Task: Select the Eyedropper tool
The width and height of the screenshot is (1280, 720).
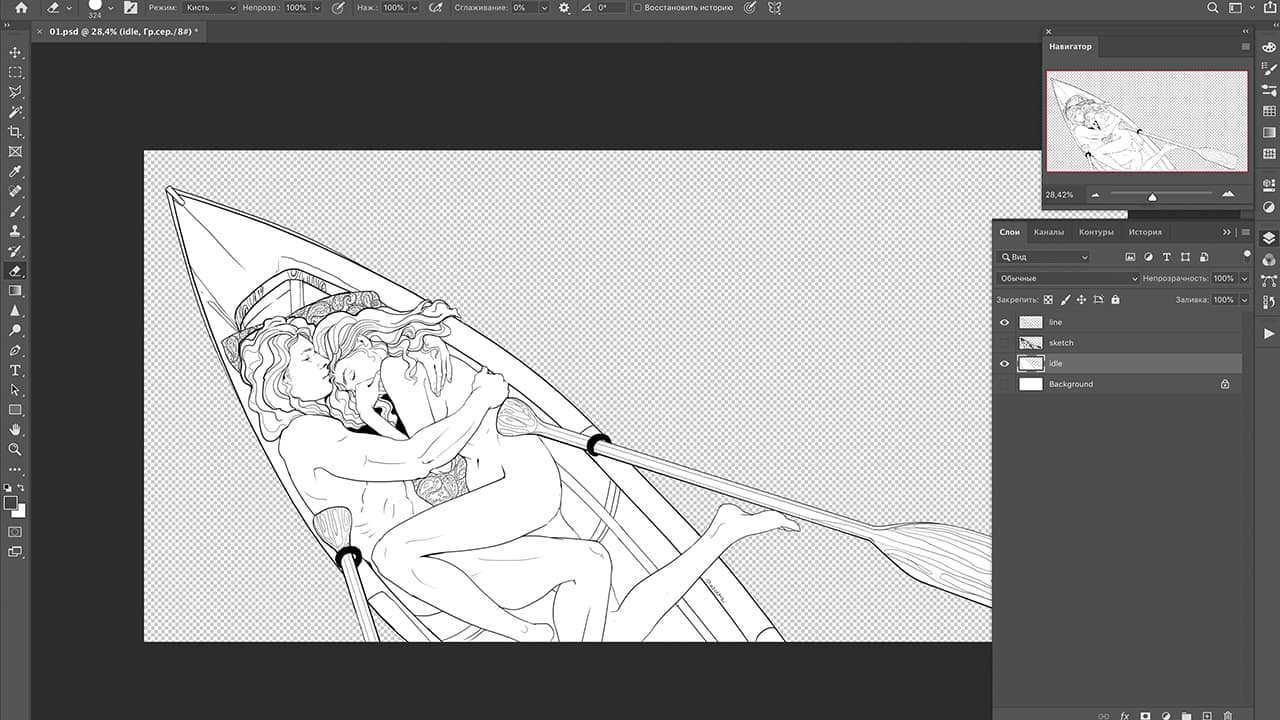Action: [x=15, y=172]
